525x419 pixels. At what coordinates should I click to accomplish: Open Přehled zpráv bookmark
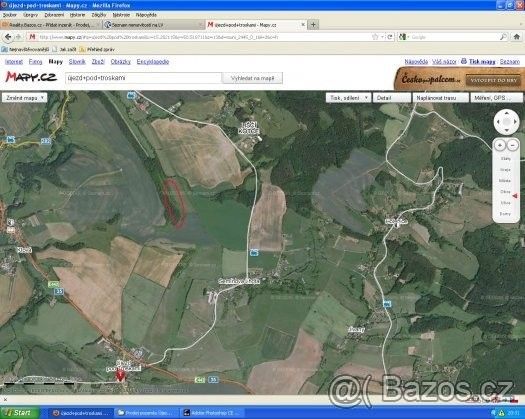click(97, 50)
